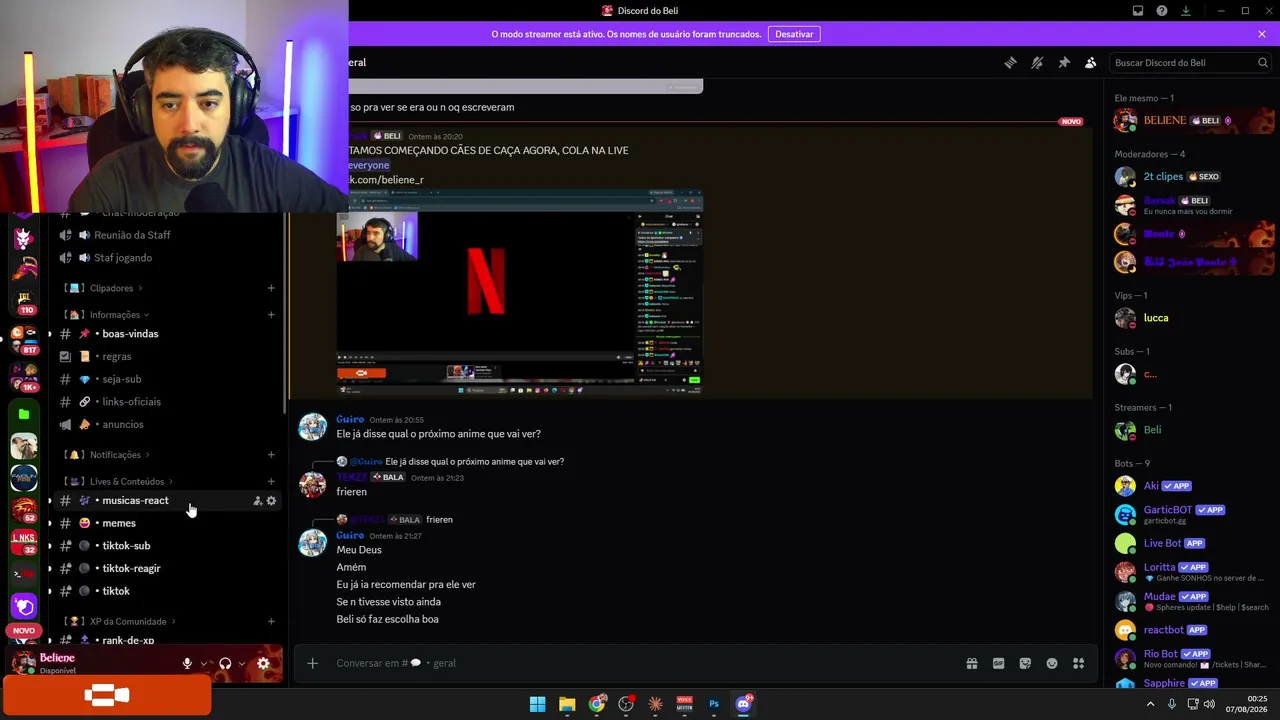Open Loritta bot profile in member list
1280x720 pixels.
1193,572
